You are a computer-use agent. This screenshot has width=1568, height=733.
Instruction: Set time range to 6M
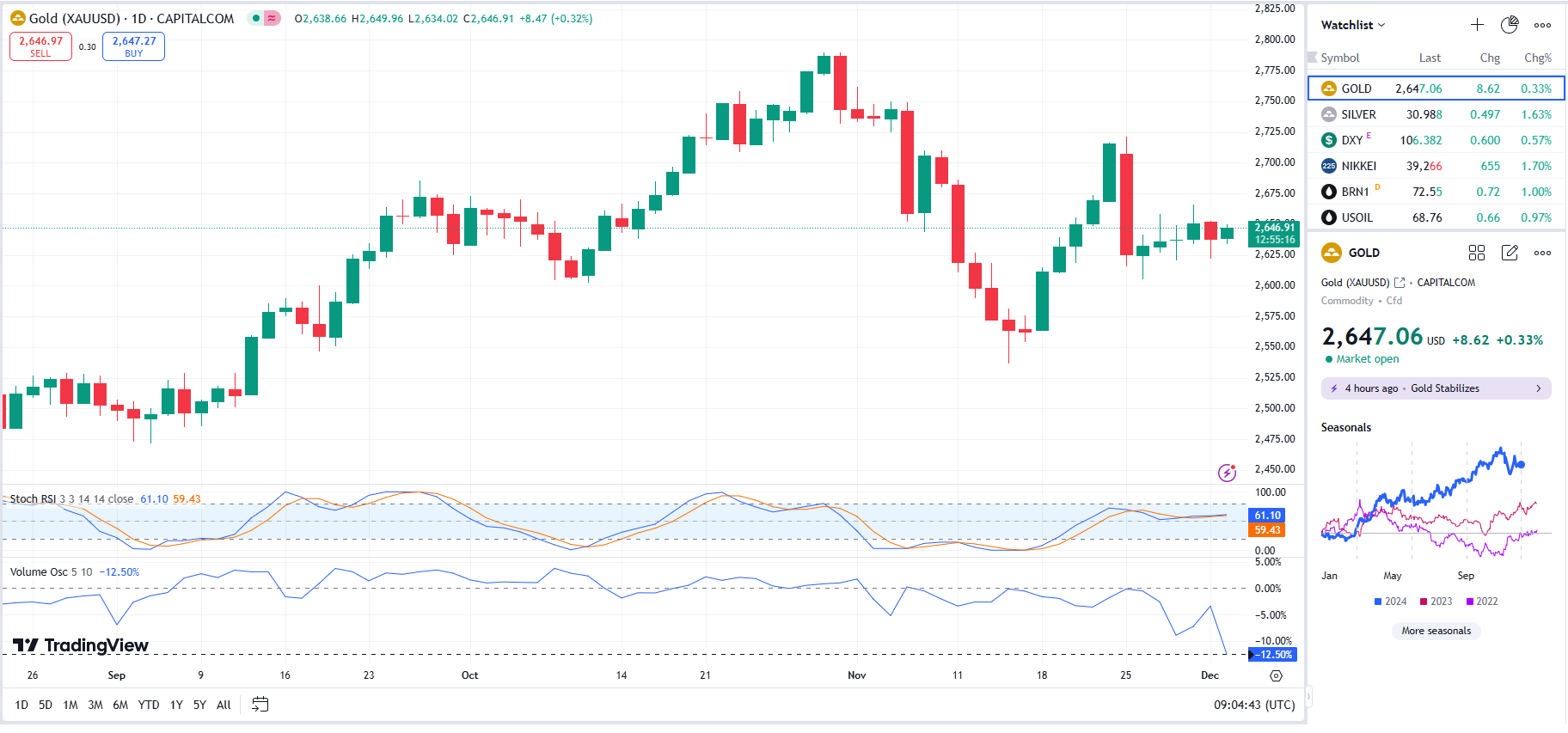[x=120, y=705]
